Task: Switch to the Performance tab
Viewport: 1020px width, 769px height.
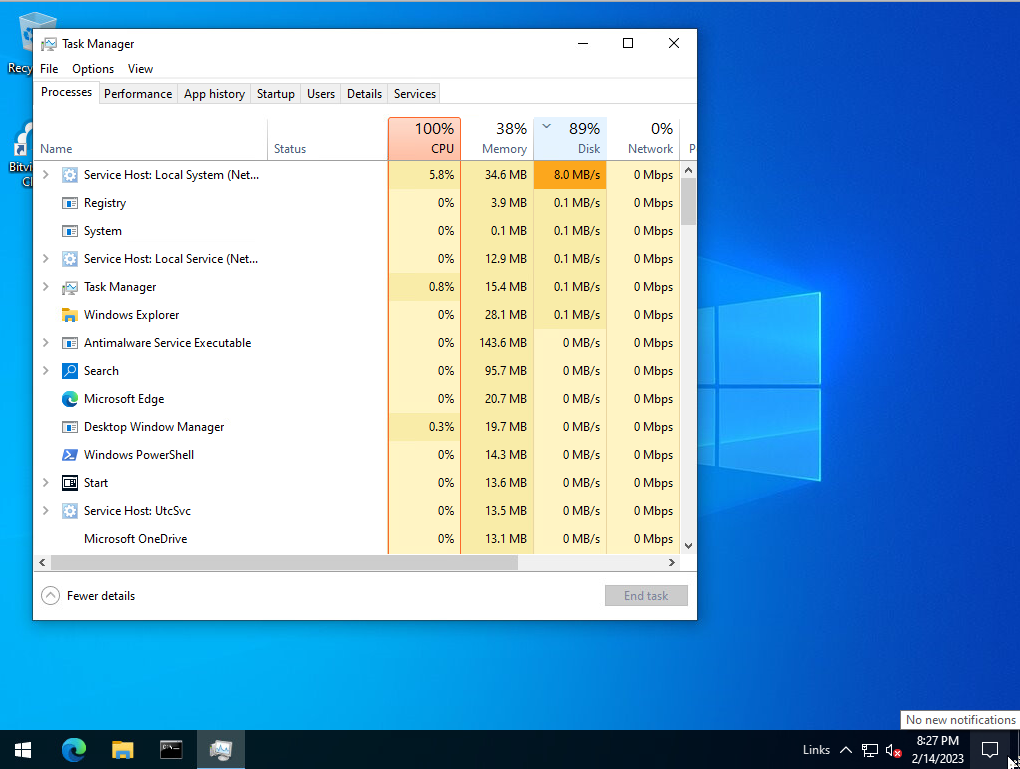Action: pyautogui.click(x=138, y=94)
